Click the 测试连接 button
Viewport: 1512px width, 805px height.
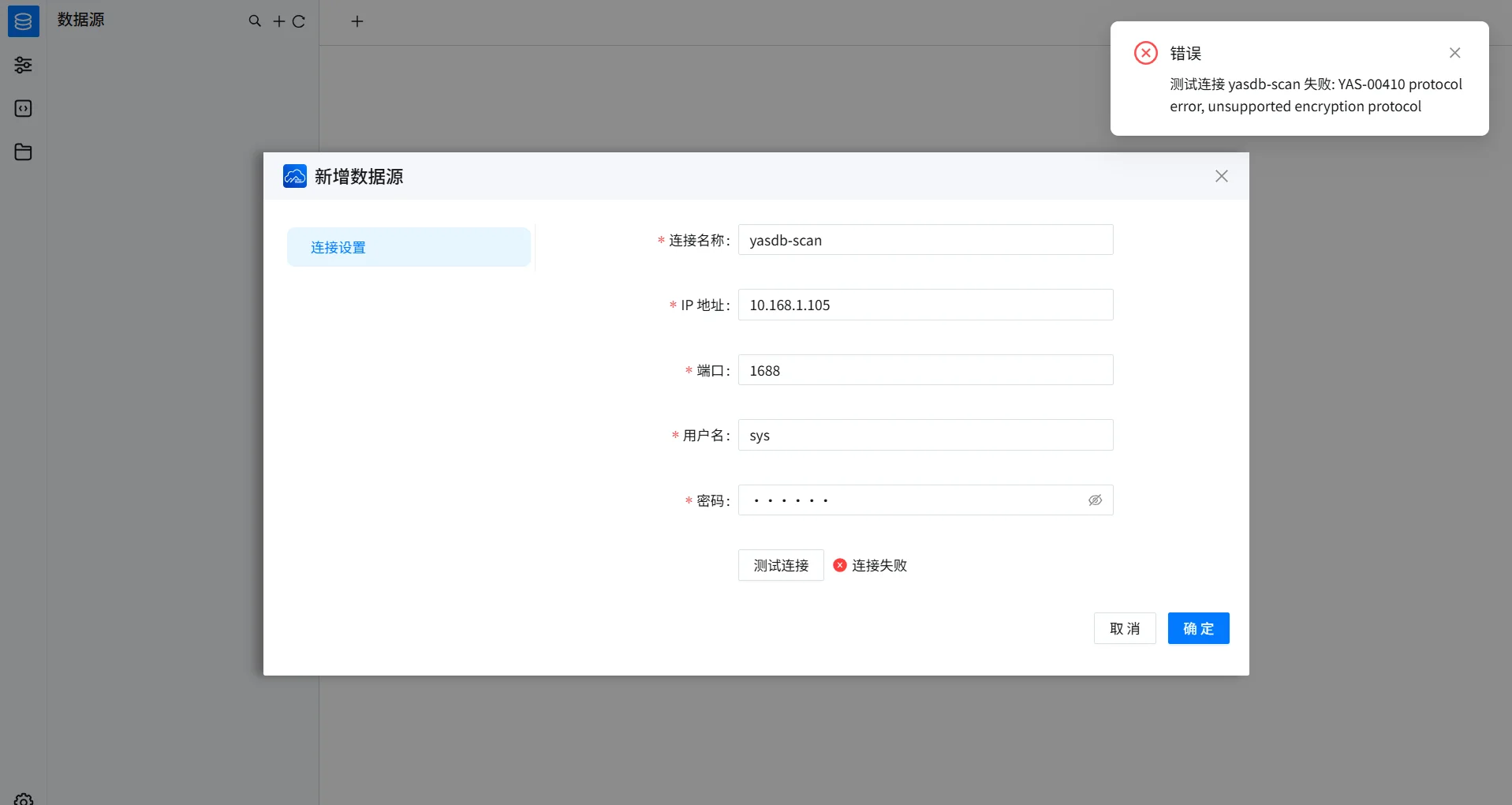click(781, 565)
